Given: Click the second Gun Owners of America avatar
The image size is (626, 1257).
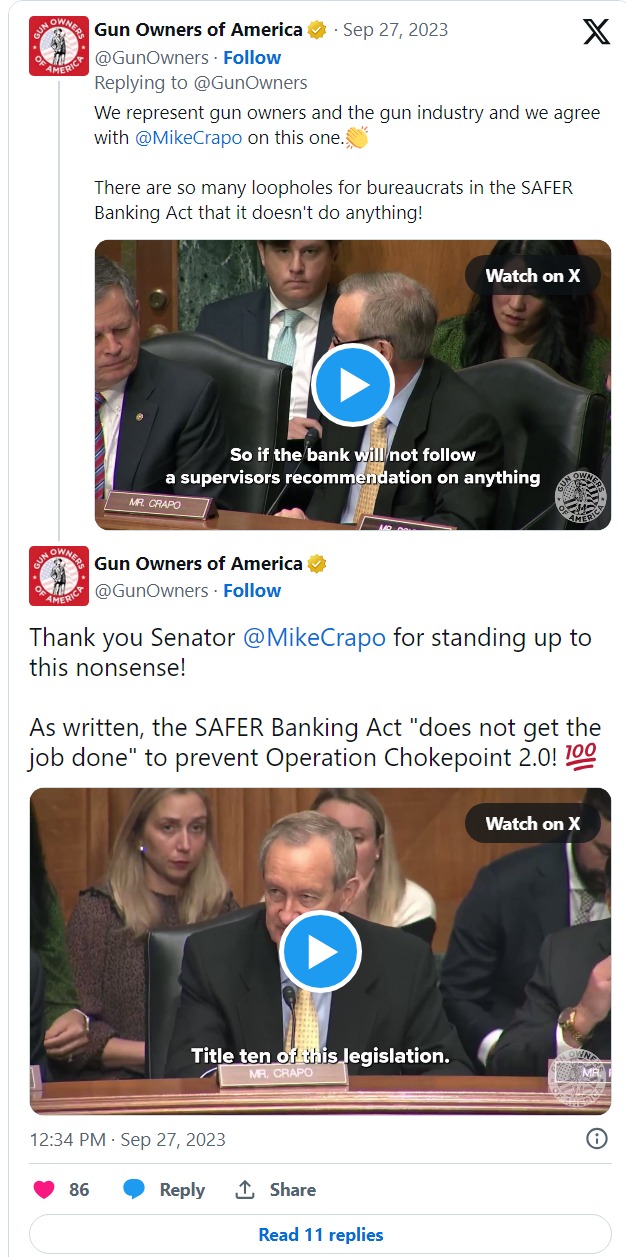Looking at the screenshot, I should (59, 576).
